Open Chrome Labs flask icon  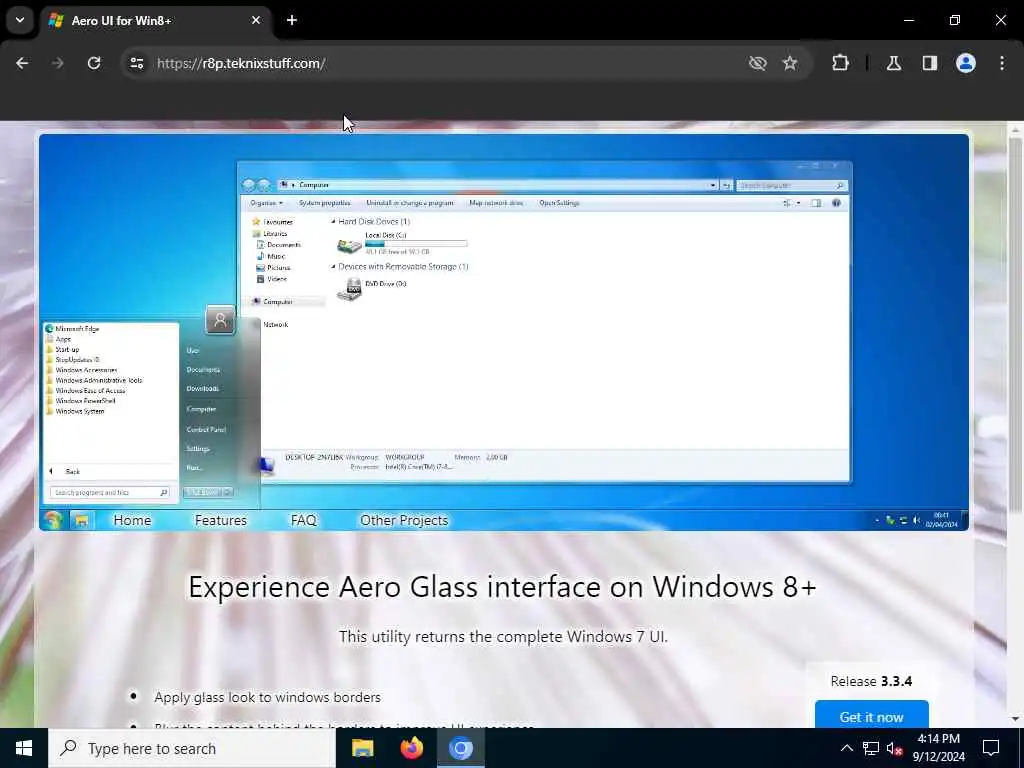click(x=894, y=63)
